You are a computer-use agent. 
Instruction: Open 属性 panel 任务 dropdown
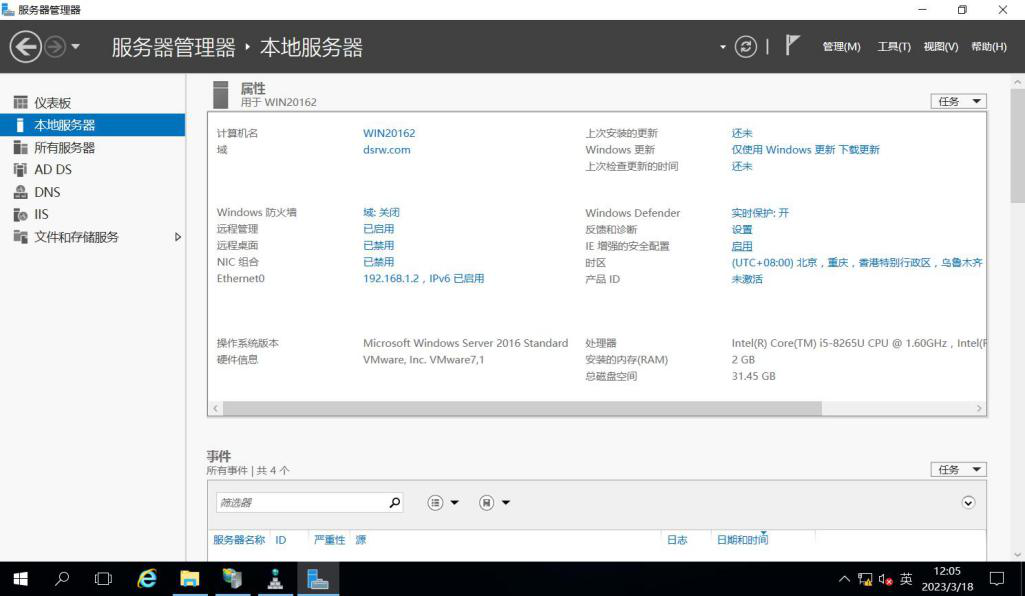(958, 101)
